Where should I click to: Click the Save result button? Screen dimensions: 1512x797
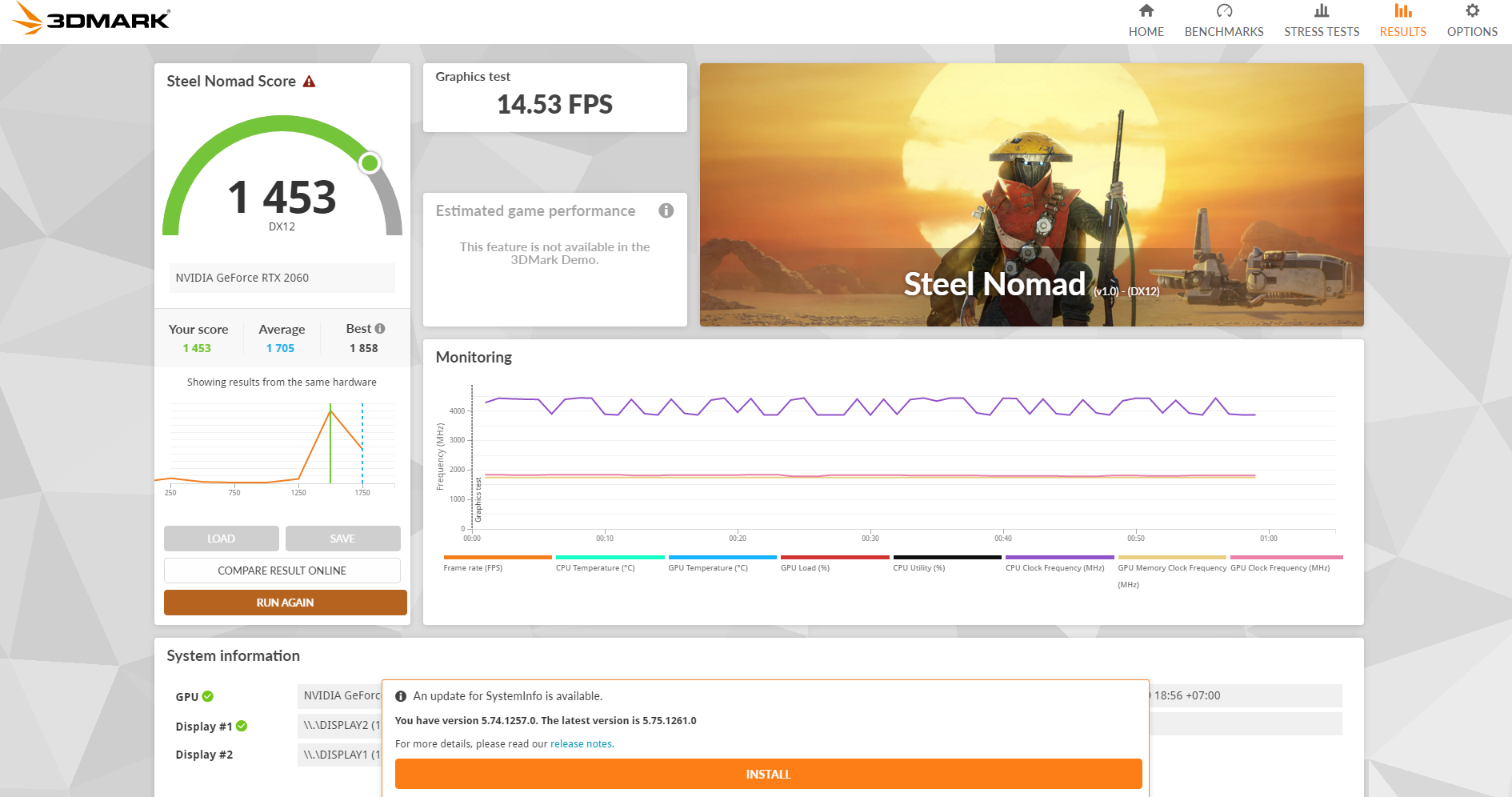(x=342, y=539)
